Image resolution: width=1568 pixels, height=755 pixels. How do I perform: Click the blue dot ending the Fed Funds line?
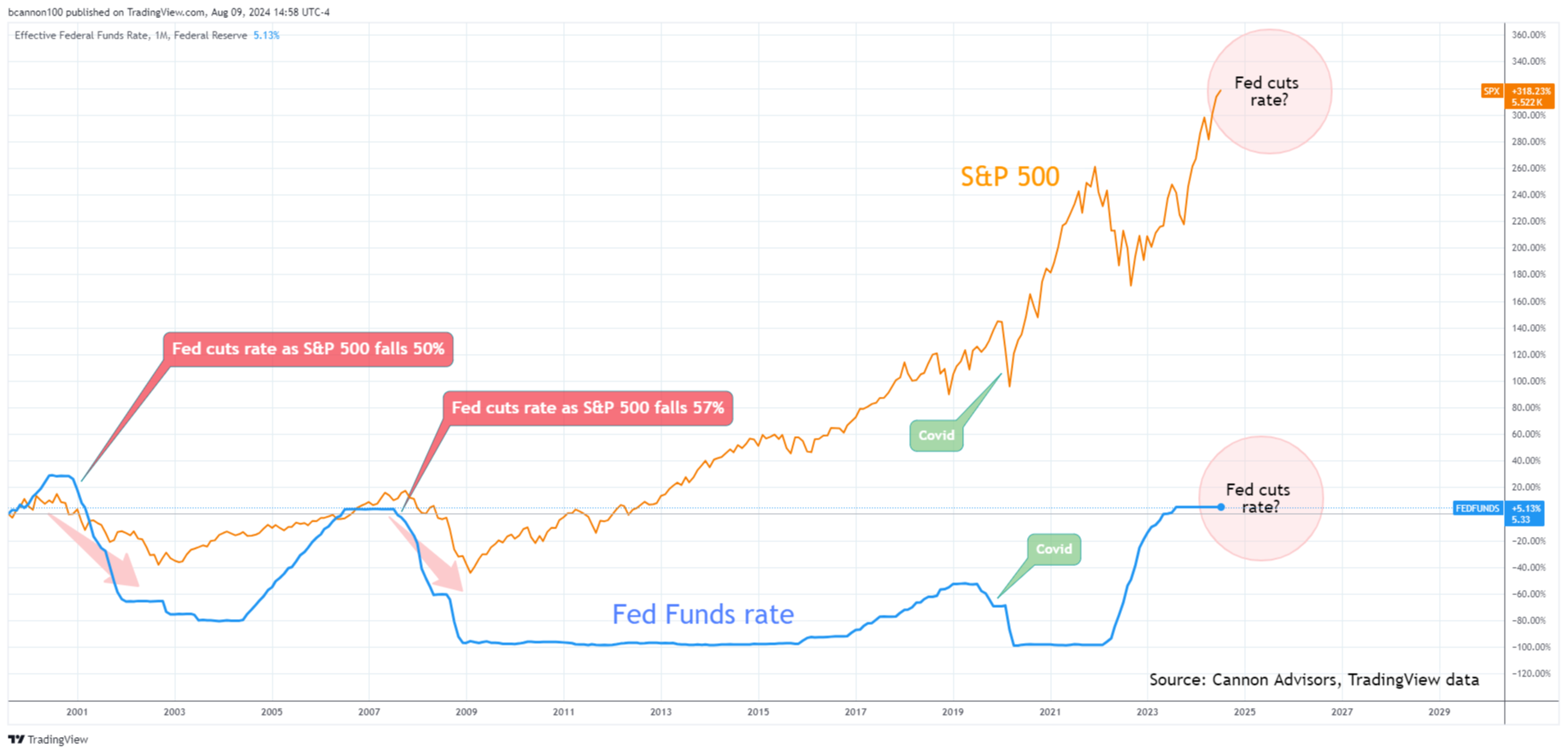coord(1221,507)
